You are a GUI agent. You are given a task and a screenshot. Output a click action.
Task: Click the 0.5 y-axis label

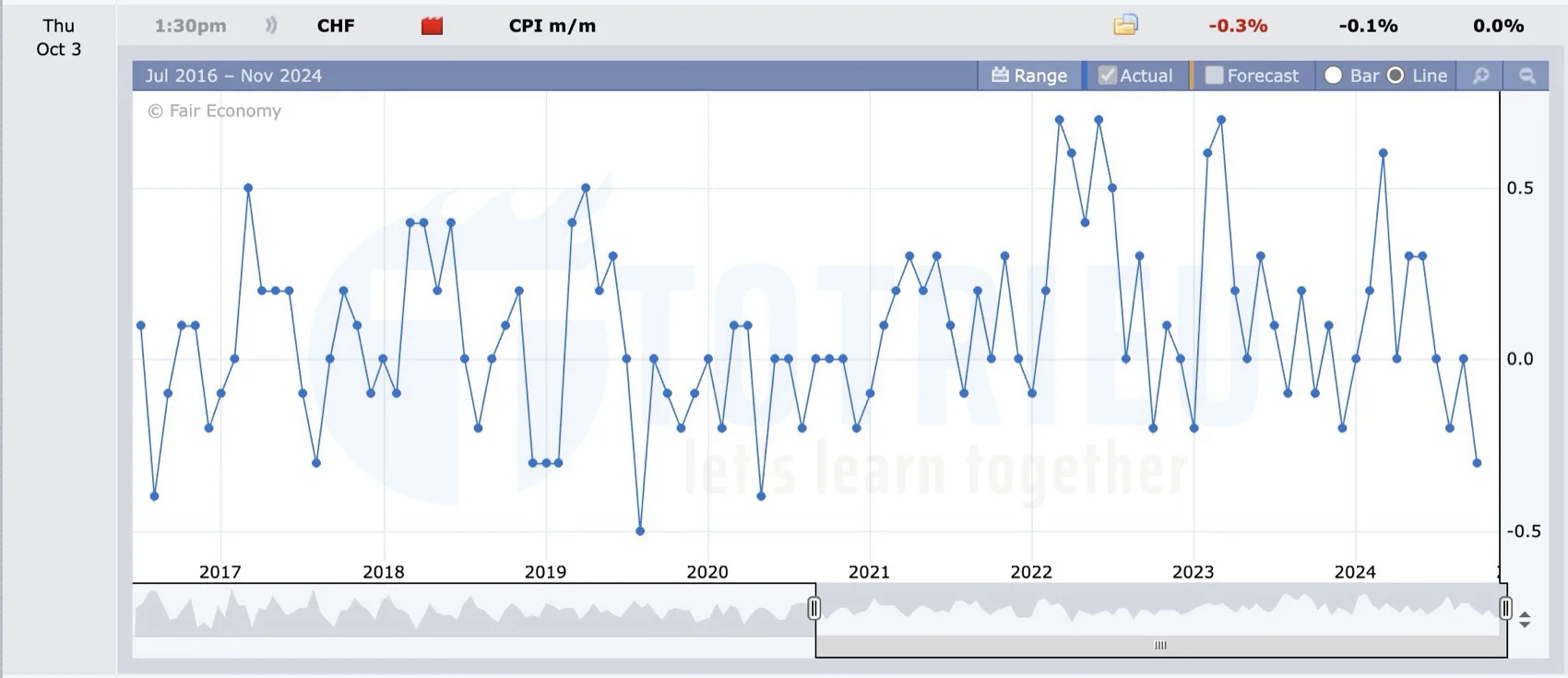pyautogui.click(x=1520, y=188)
